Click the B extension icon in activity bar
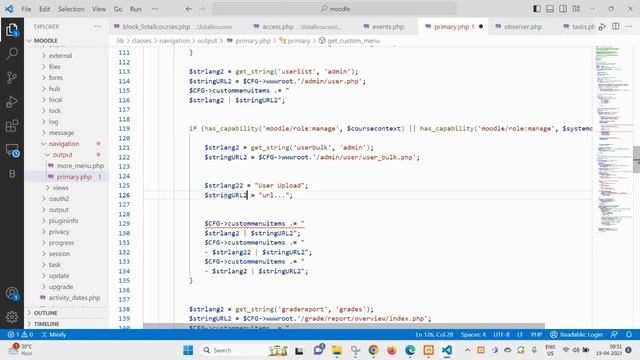Viewport: 640px width, 360px height. (x=12, y=174)
